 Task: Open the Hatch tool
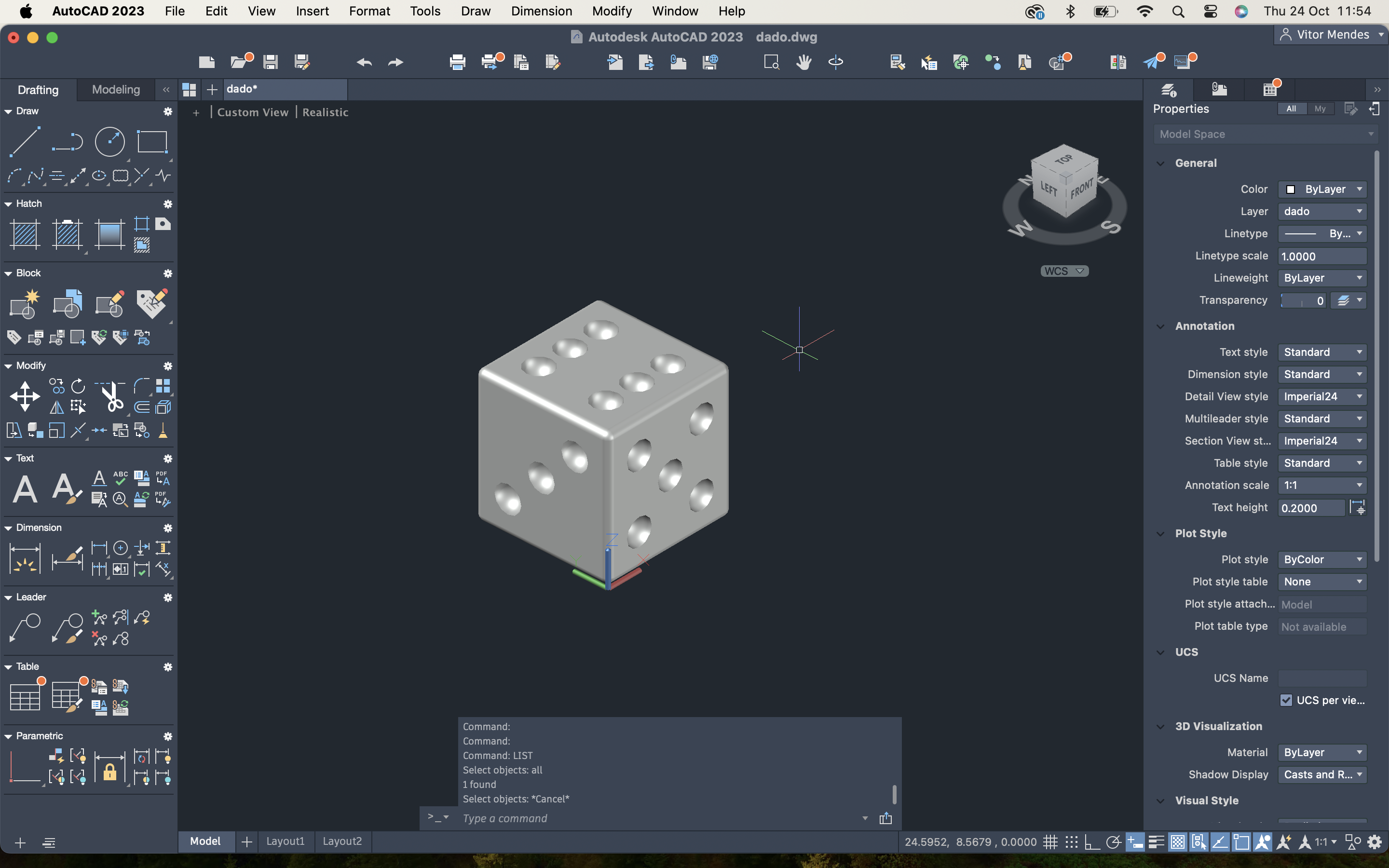tap(25, 234)
